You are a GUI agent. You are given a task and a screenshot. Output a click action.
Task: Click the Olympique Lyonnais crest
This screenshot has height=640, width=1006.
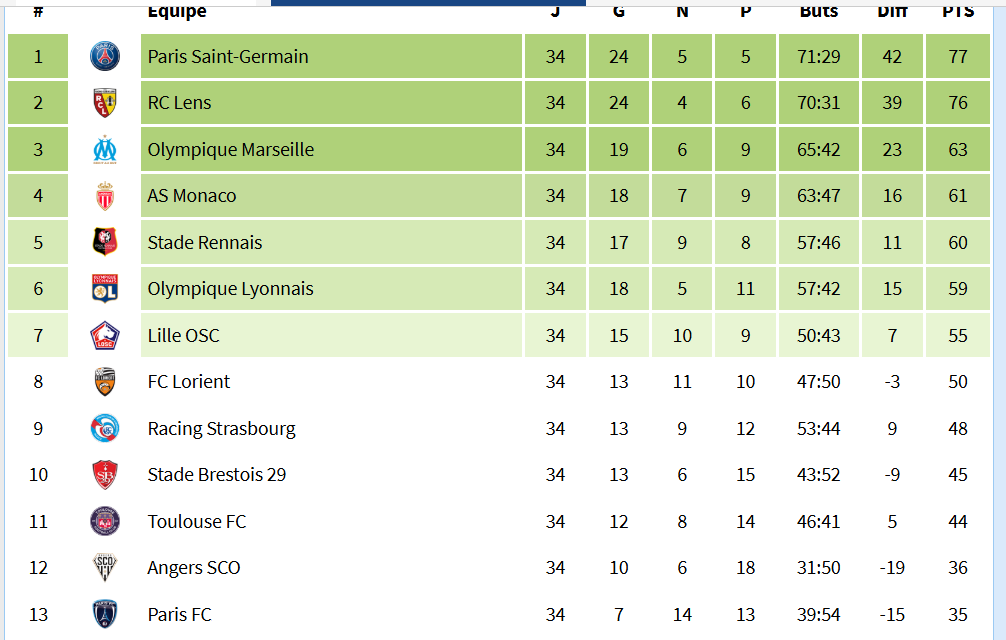[104, 289]
